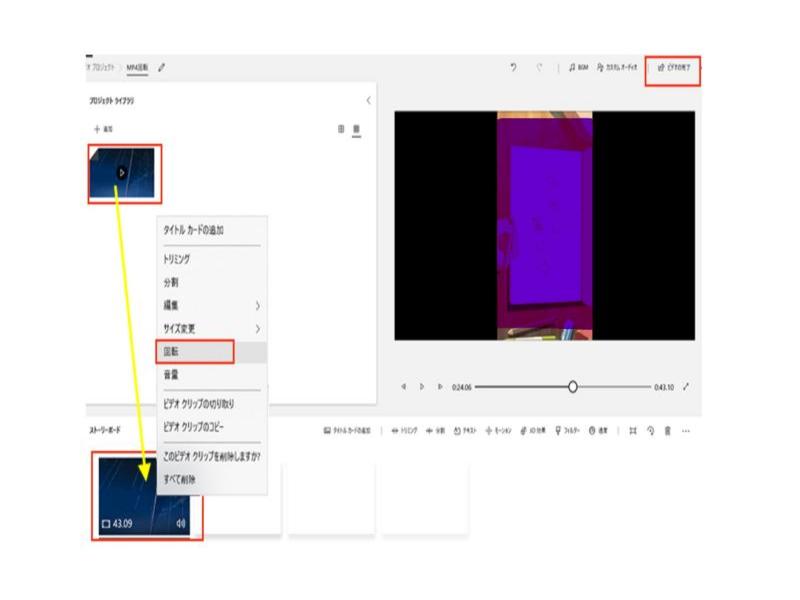Image resolution: width=800 pixels, height=600 pixels.
Task: Expand preview to full screen
Action: (686, 386)
